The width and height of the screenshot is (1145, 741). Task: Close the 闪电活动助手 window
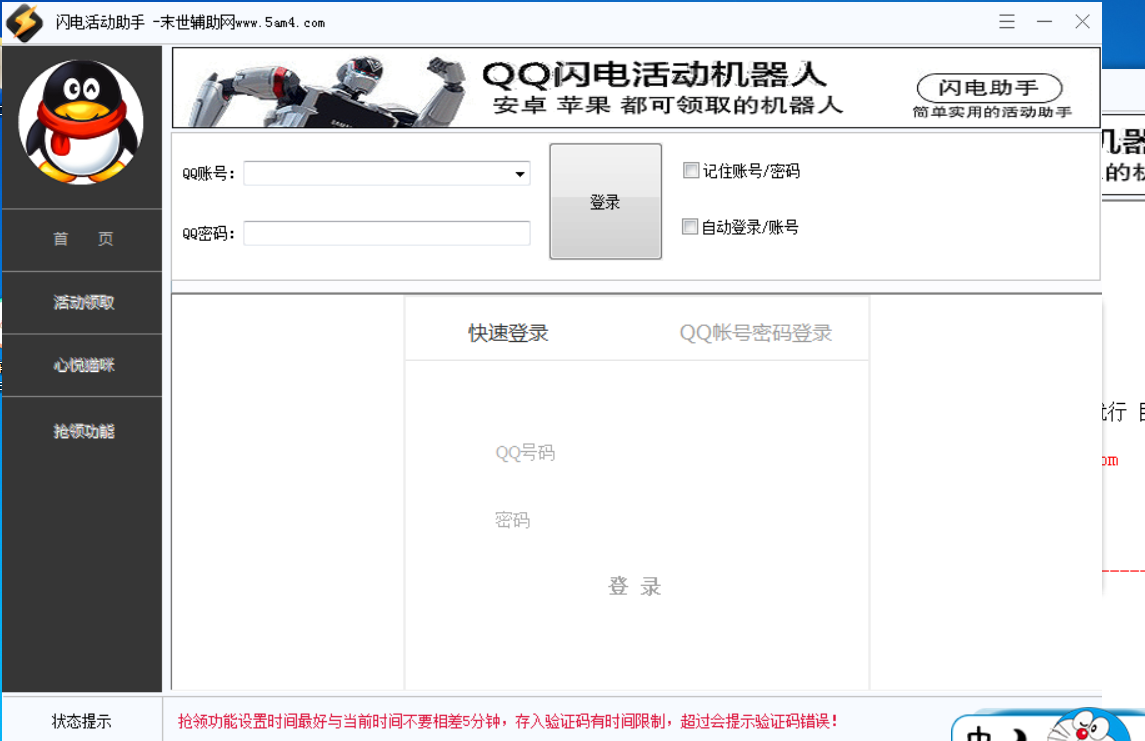(x=1082, y=22)
